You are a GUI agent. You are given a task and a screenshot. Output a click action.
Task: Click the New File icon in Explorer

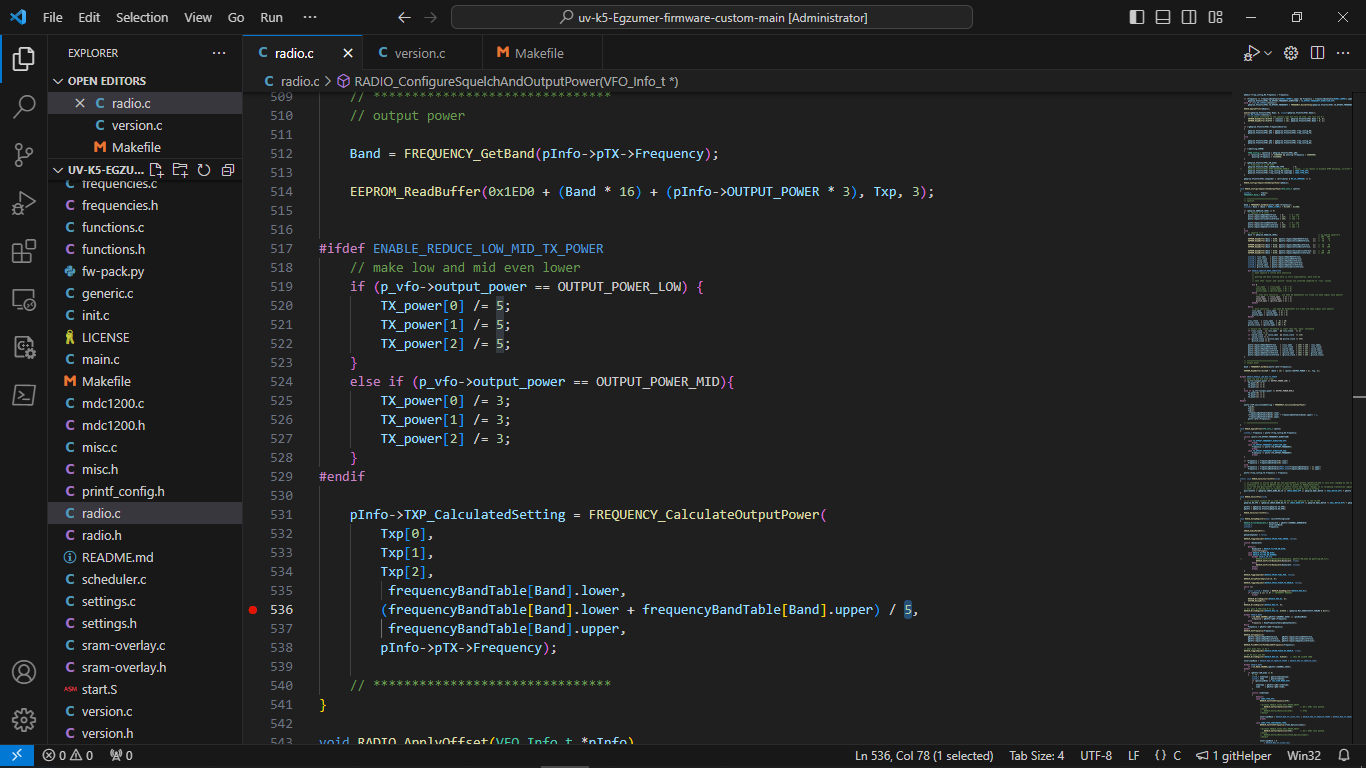click(157, 170)
